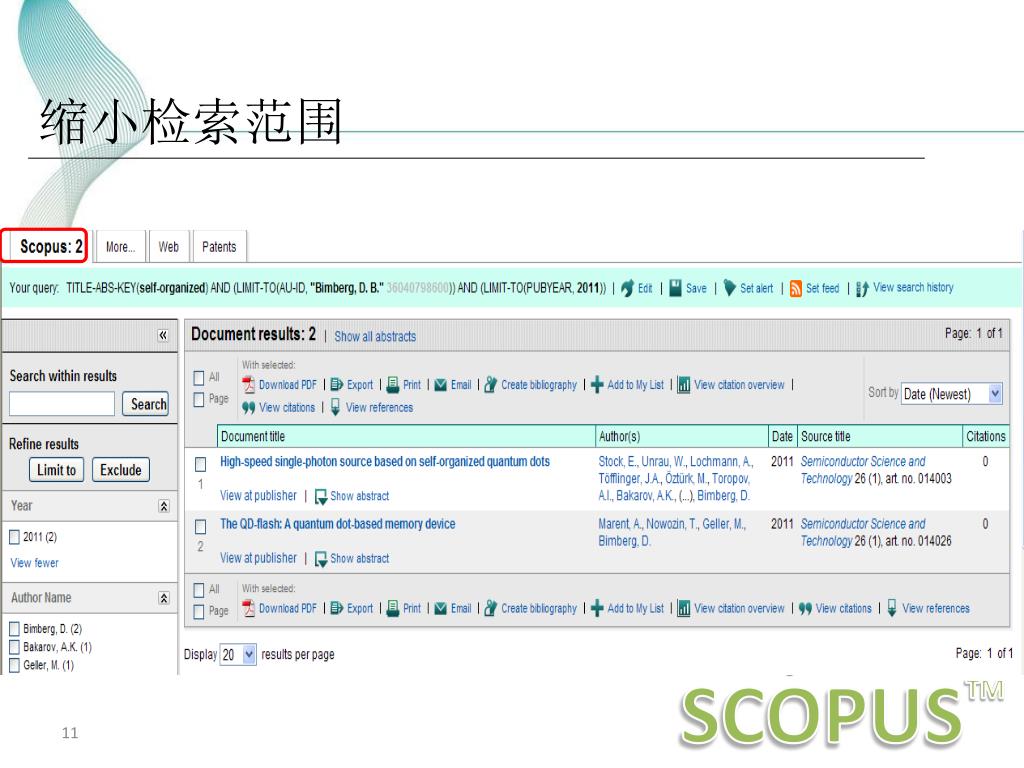Viewport: 1024px width, 768px height.
Task: Click top Print icon
Action: [392, 385]
